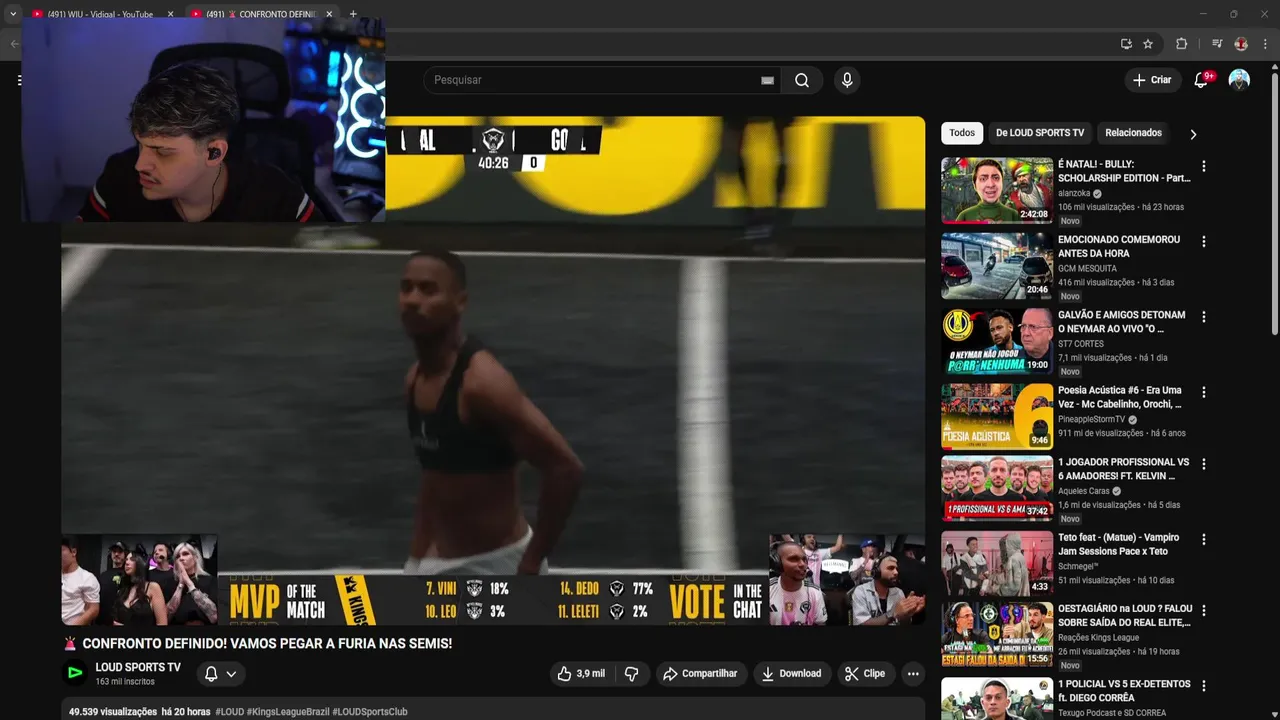Click the #LOUD hashtag
This screenshot has height=720, width=1280.
click(x=229, y=712)
